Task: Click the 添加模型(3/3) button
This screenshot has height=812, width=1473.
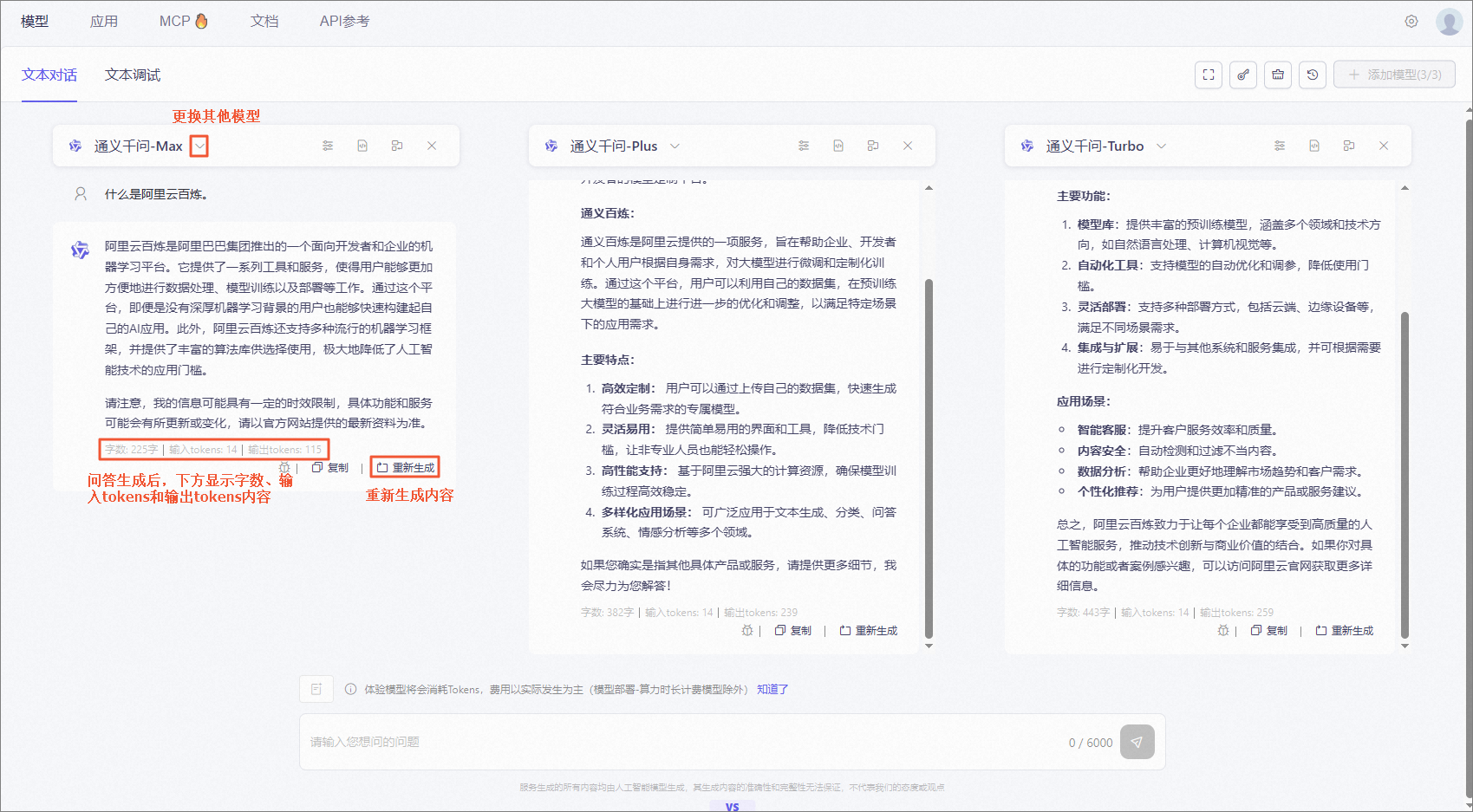Action: tap(1394, 75)
